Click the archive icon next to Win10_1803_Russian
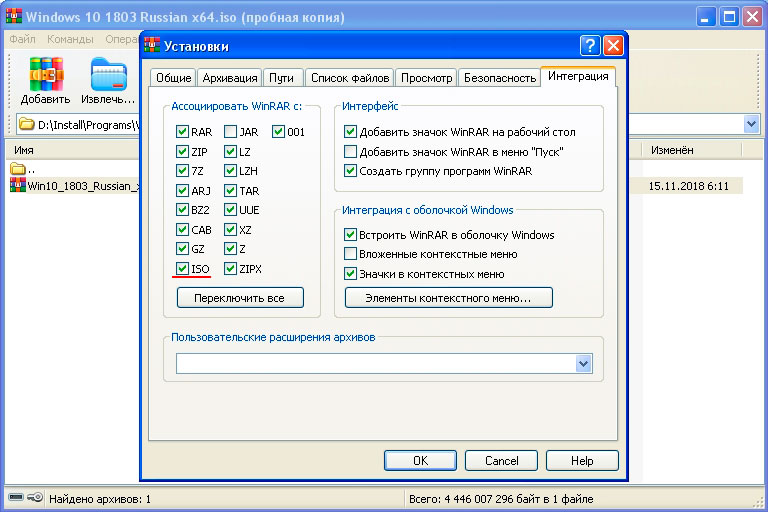This screenshot has height=512, width=768. click(18, 186)
